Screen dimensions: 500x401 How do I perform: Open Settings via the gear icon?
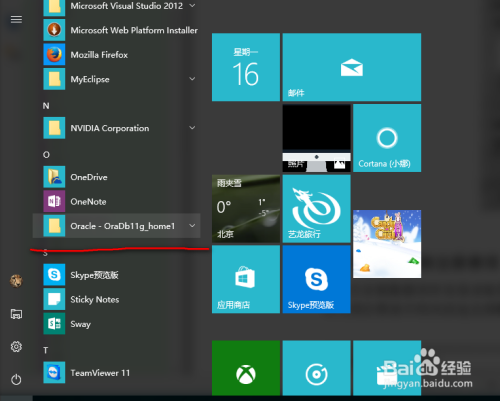(x=16, y=347)
